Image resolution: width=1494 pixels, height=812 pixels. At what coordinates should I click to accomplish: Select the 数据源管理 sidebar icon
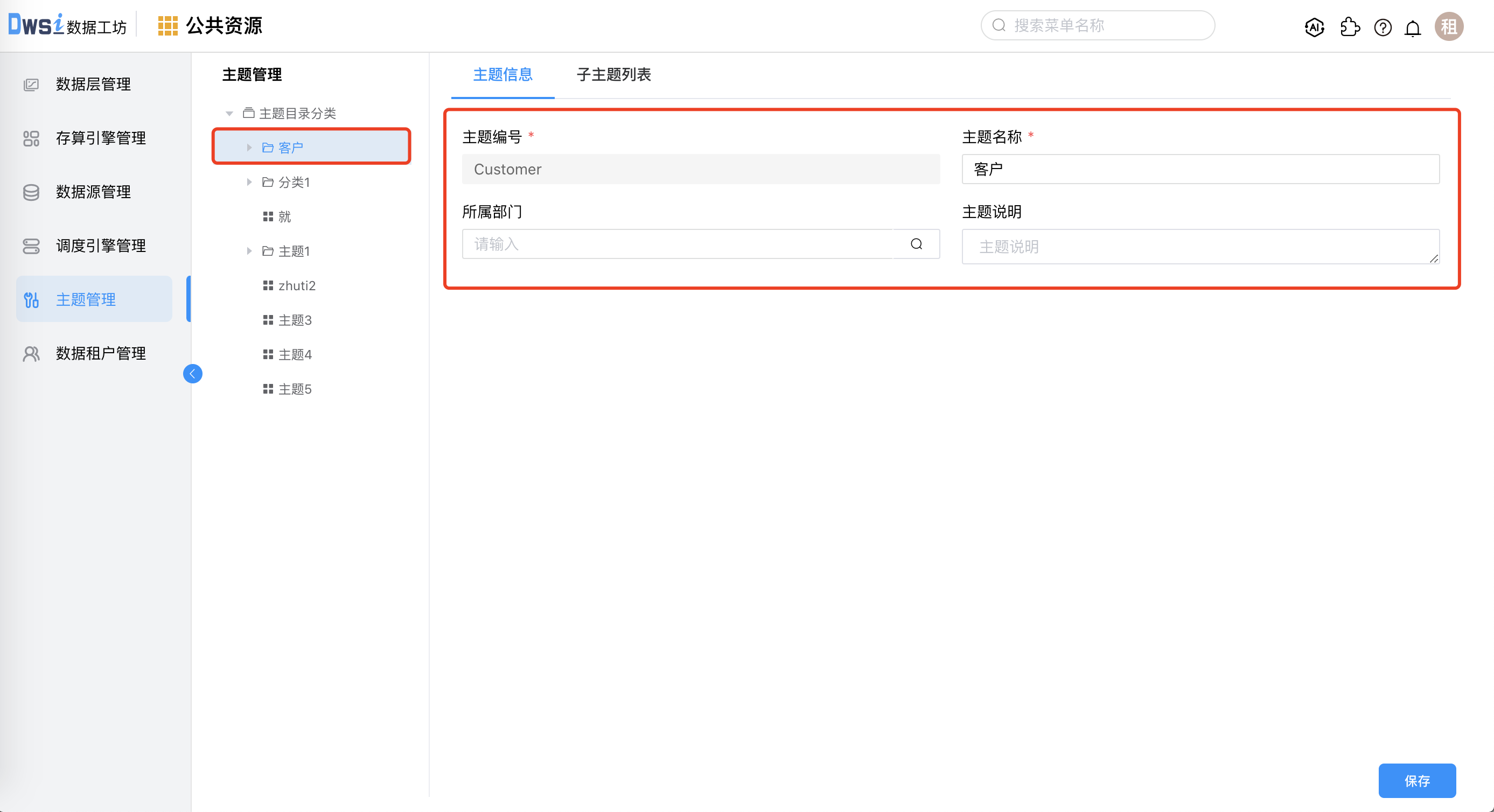pos(31,192)
